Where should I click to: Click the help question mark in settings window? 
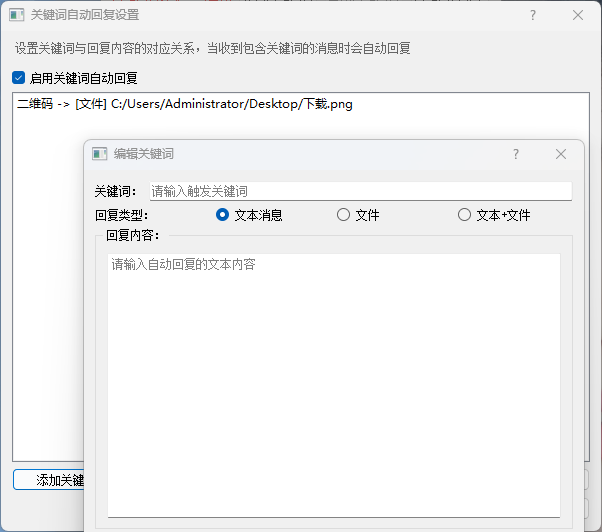pyautogui.click(x=533, y=15)
